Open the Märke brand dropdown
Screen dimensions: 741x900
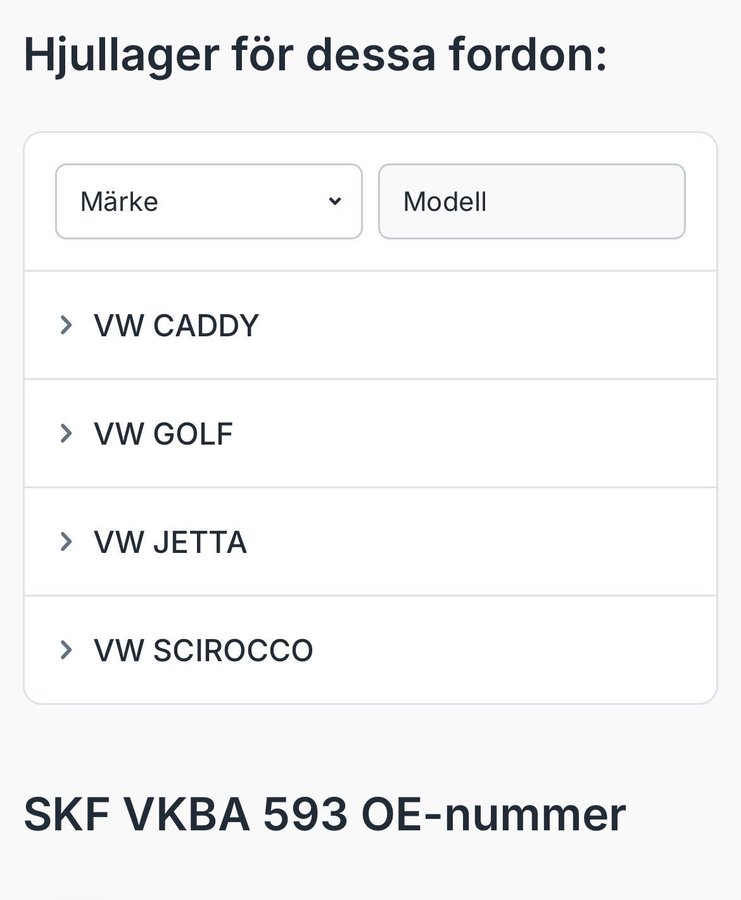(x=208, y=202)
